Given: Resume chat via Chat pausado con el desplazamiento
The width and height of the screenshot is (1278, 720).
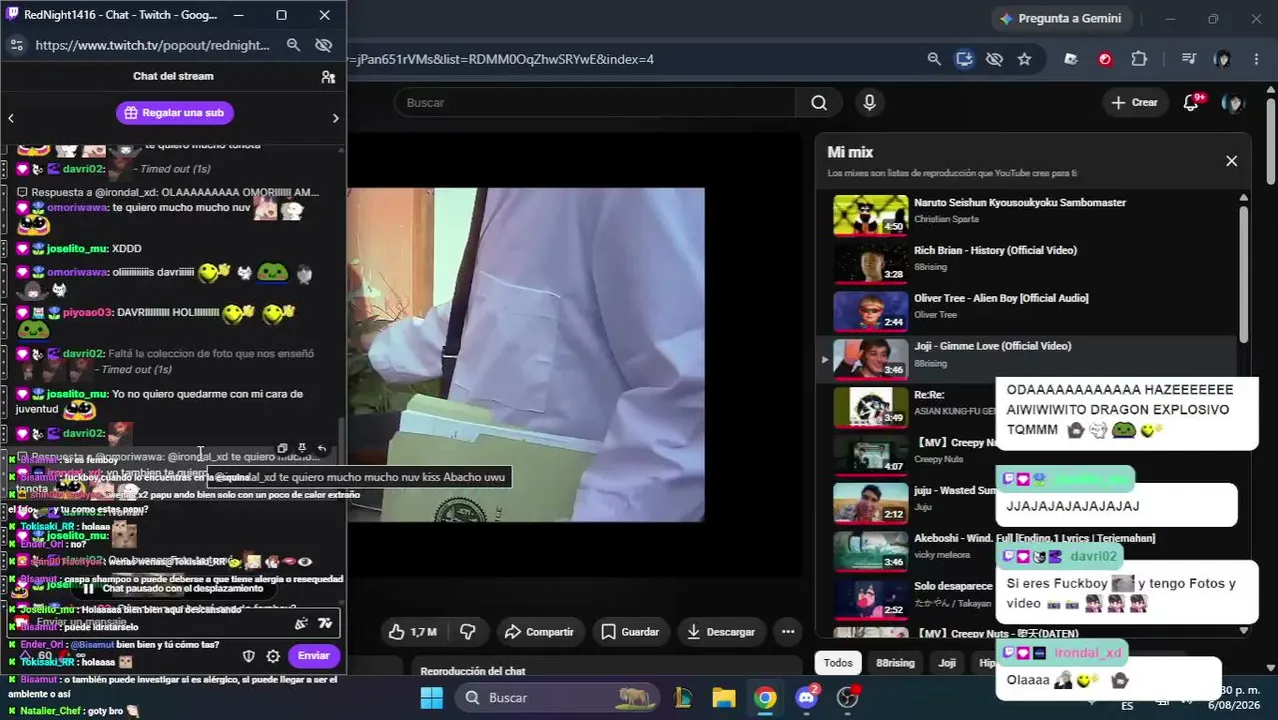Looking at the screenshot, I should [173, 589].
